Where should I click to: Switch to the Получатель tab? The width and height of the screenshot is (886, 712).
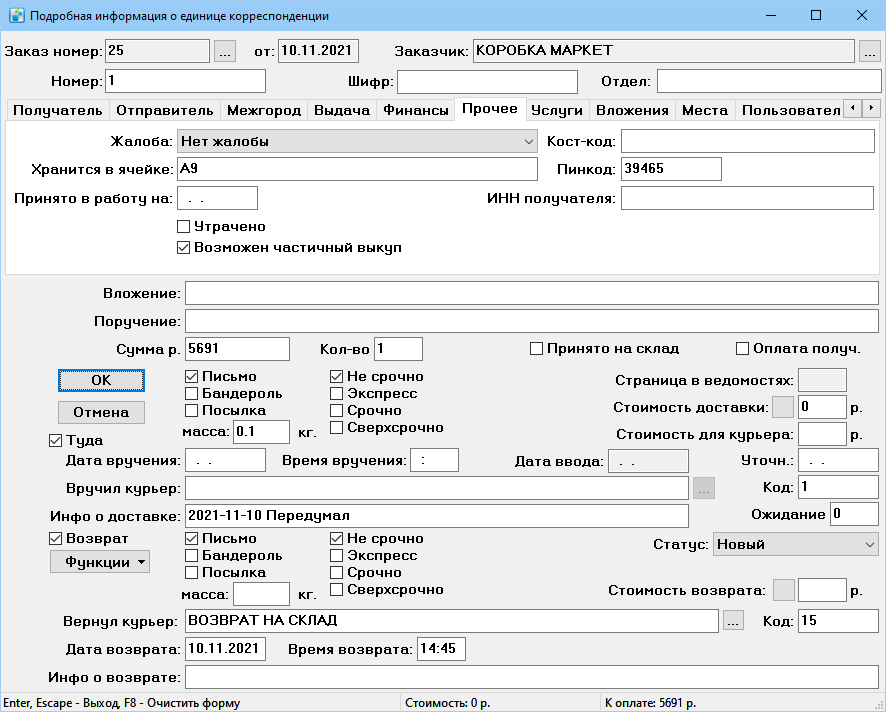click(58, 110)
